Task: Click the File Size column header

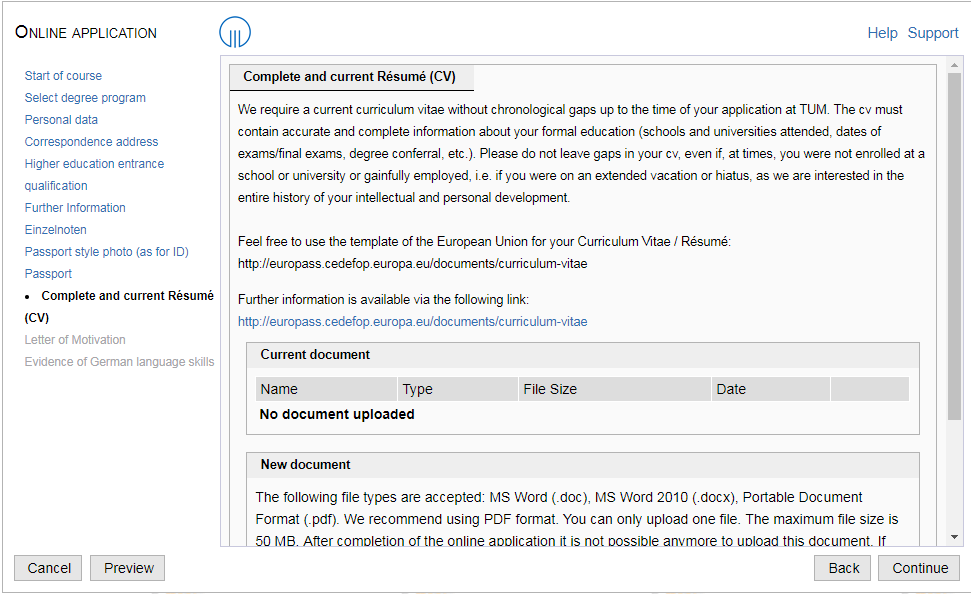Action: (614, 389)
